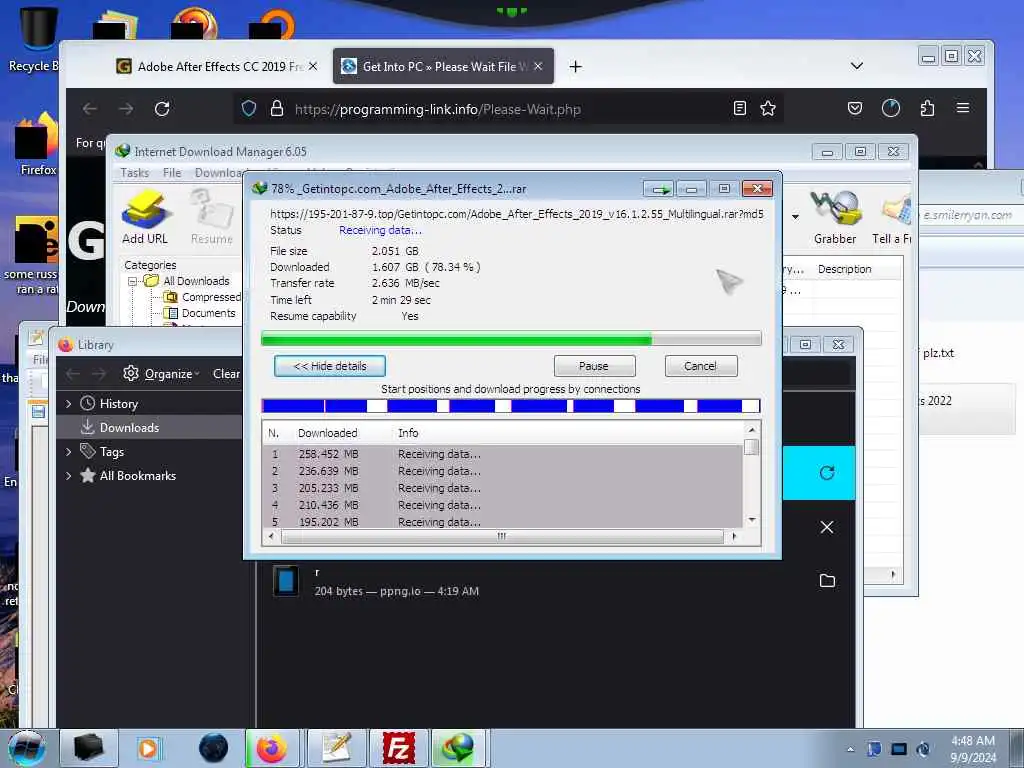Screen dimensions: 1024x768
Task: Click the horizontal scrollbar in connections list
Action: (x=502, y=537)
